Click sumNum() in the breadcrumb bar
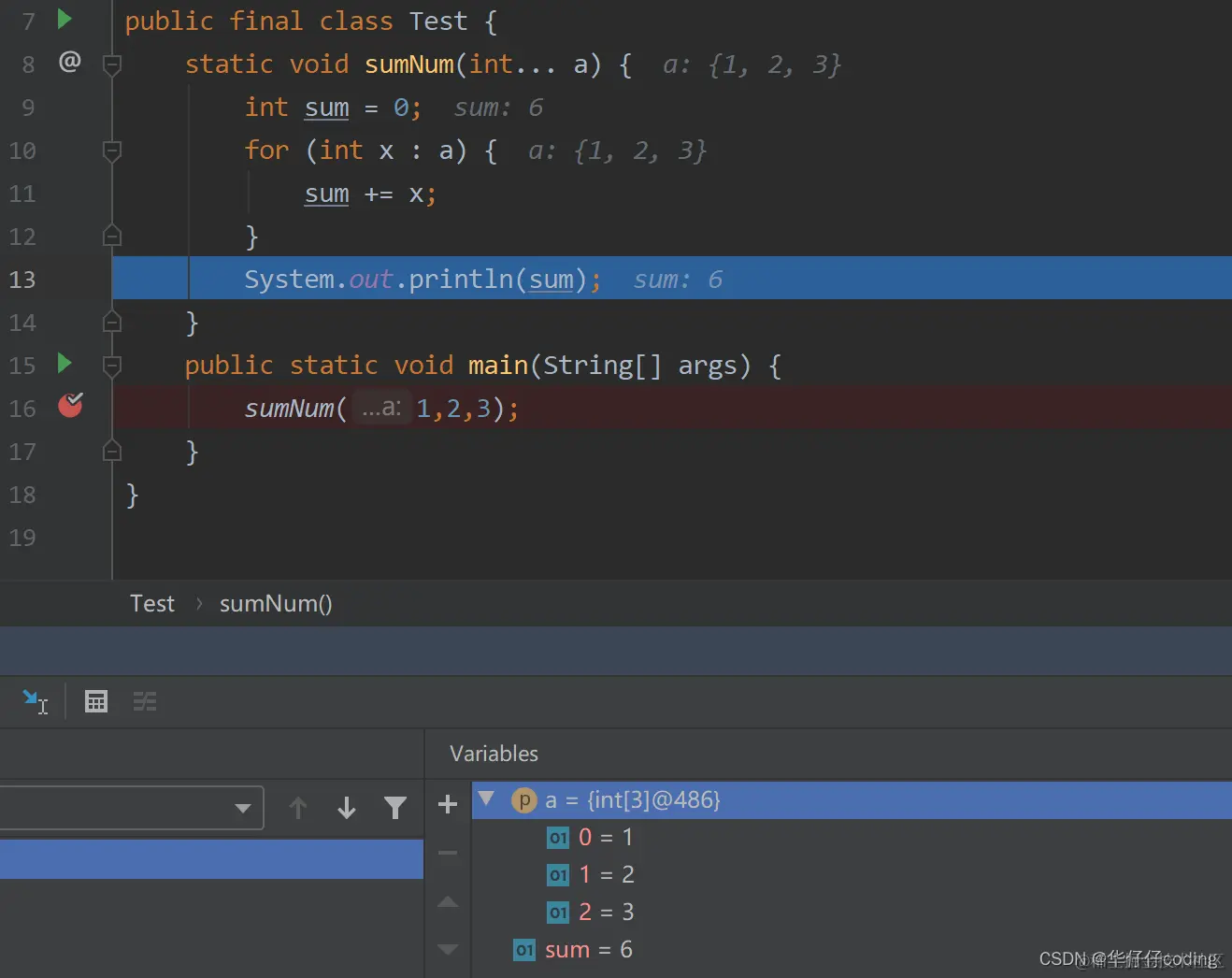 point(276,604)
